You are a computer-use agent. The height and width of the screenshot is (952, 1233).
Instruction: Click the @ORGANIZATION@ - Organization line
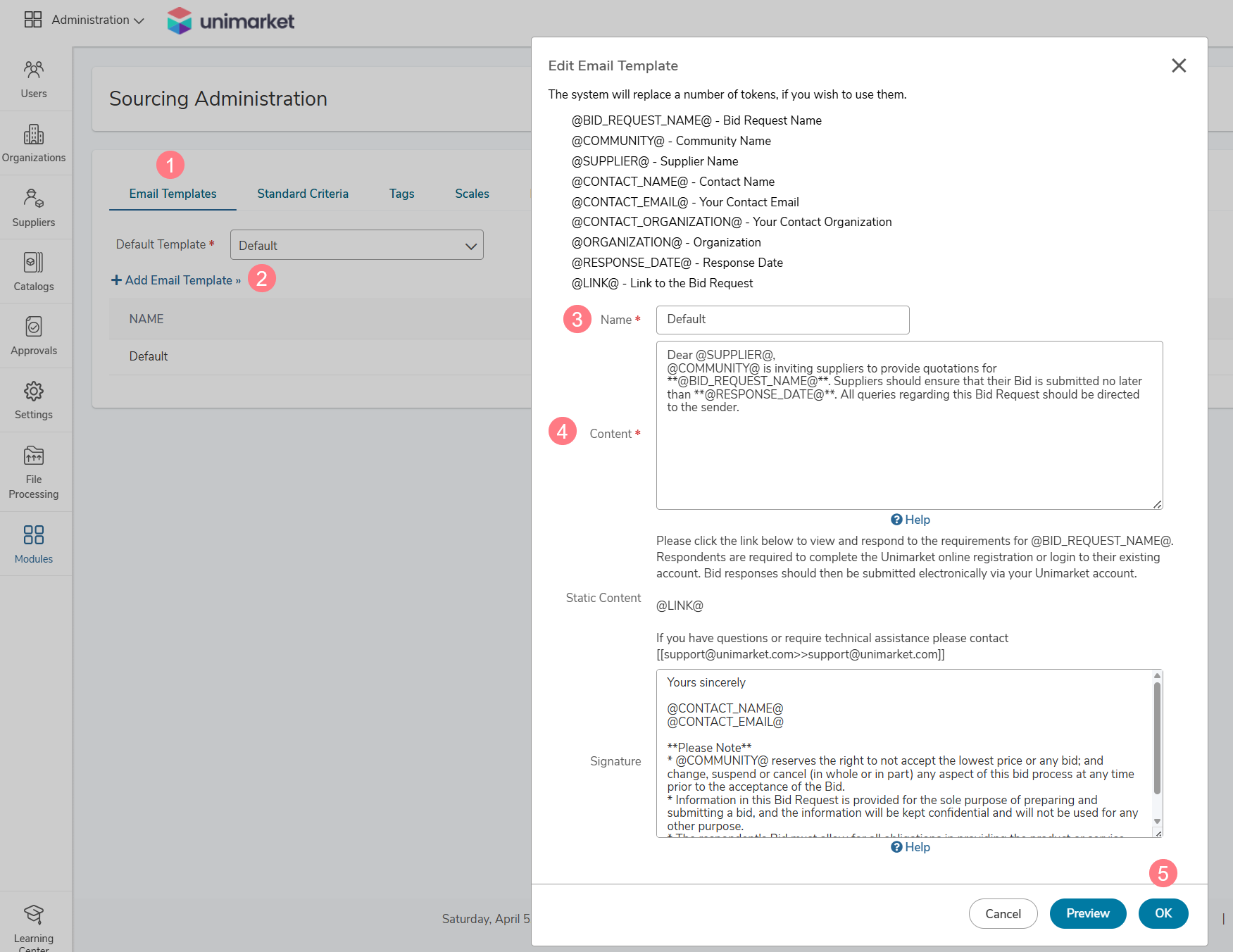click(666, 242)
